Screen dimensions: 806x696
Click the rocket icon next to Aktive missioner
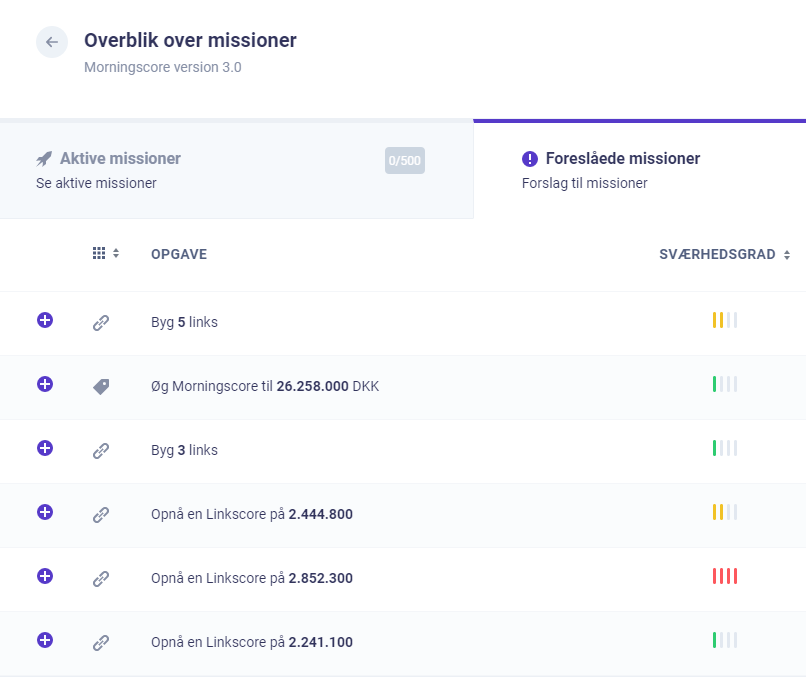click(43, 157)
